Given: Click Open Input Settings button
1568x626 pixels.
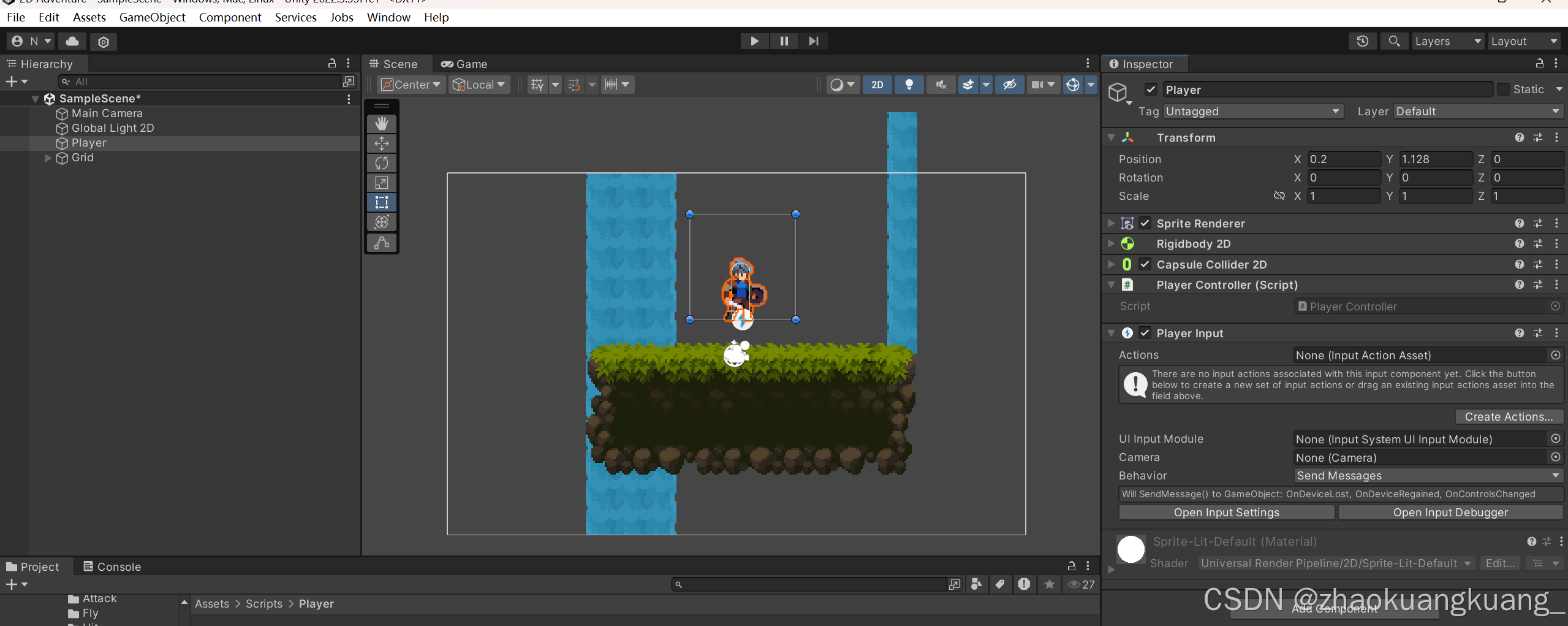Looking at the screenshot, I should coord(1226,513).
